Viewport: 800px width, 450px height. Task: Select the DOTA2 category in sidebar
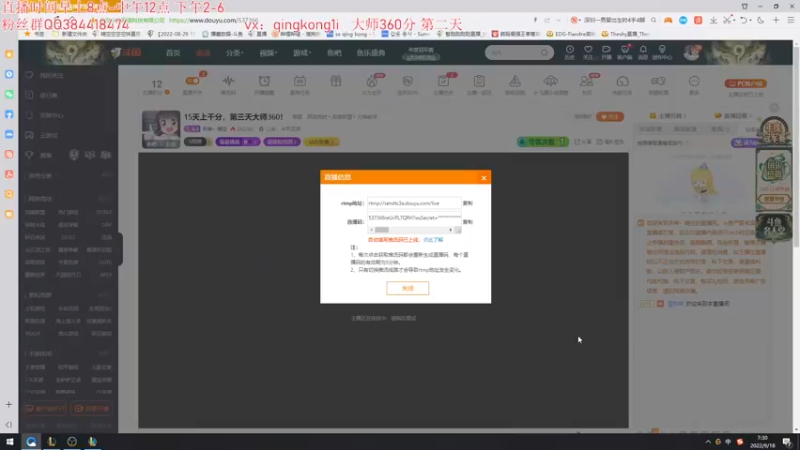[104, 212]
